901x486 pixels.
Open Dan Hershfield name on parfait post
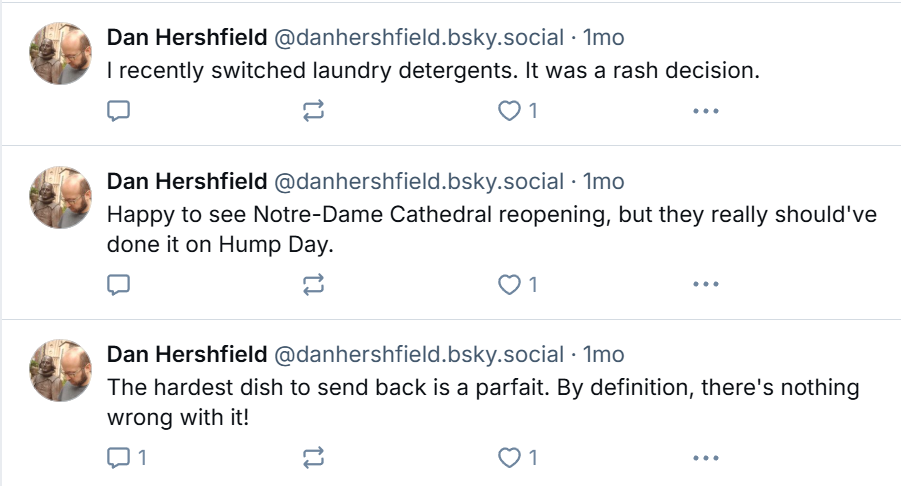tap(187, 354)
